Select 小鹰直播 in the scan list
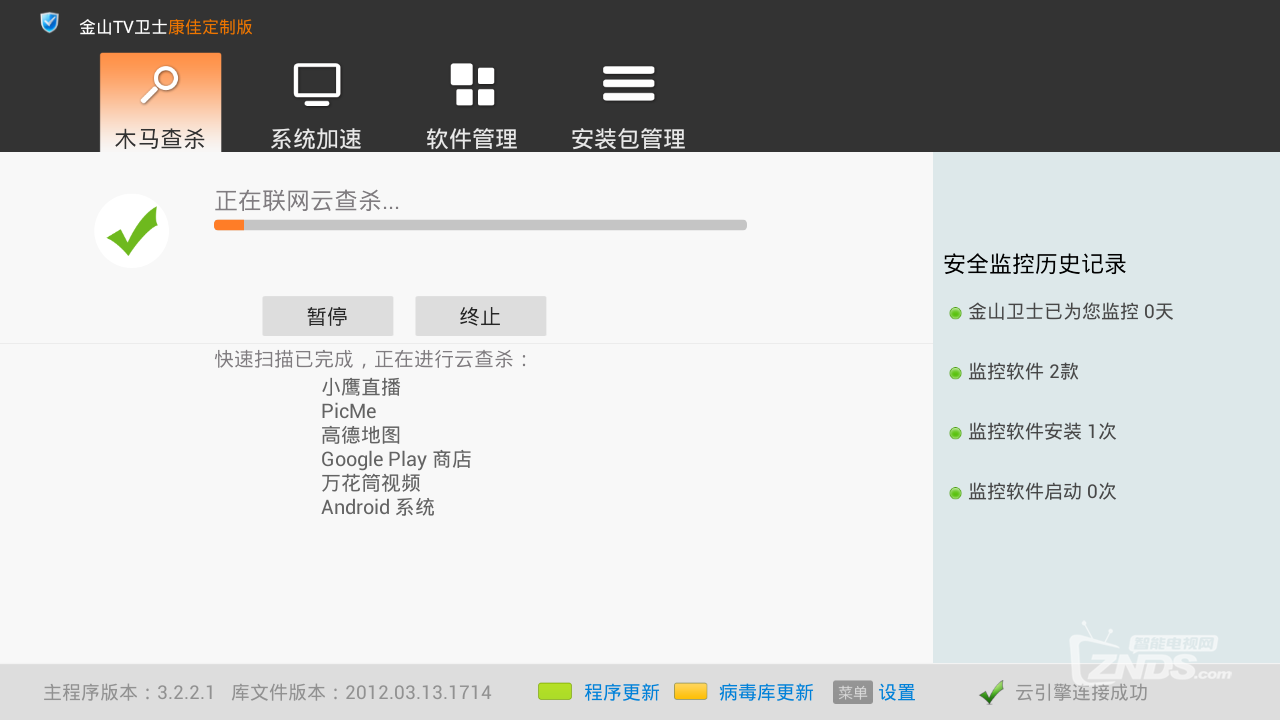This screenshot has width=1280, height=720. pyautogui.click(x=361, y=387)
